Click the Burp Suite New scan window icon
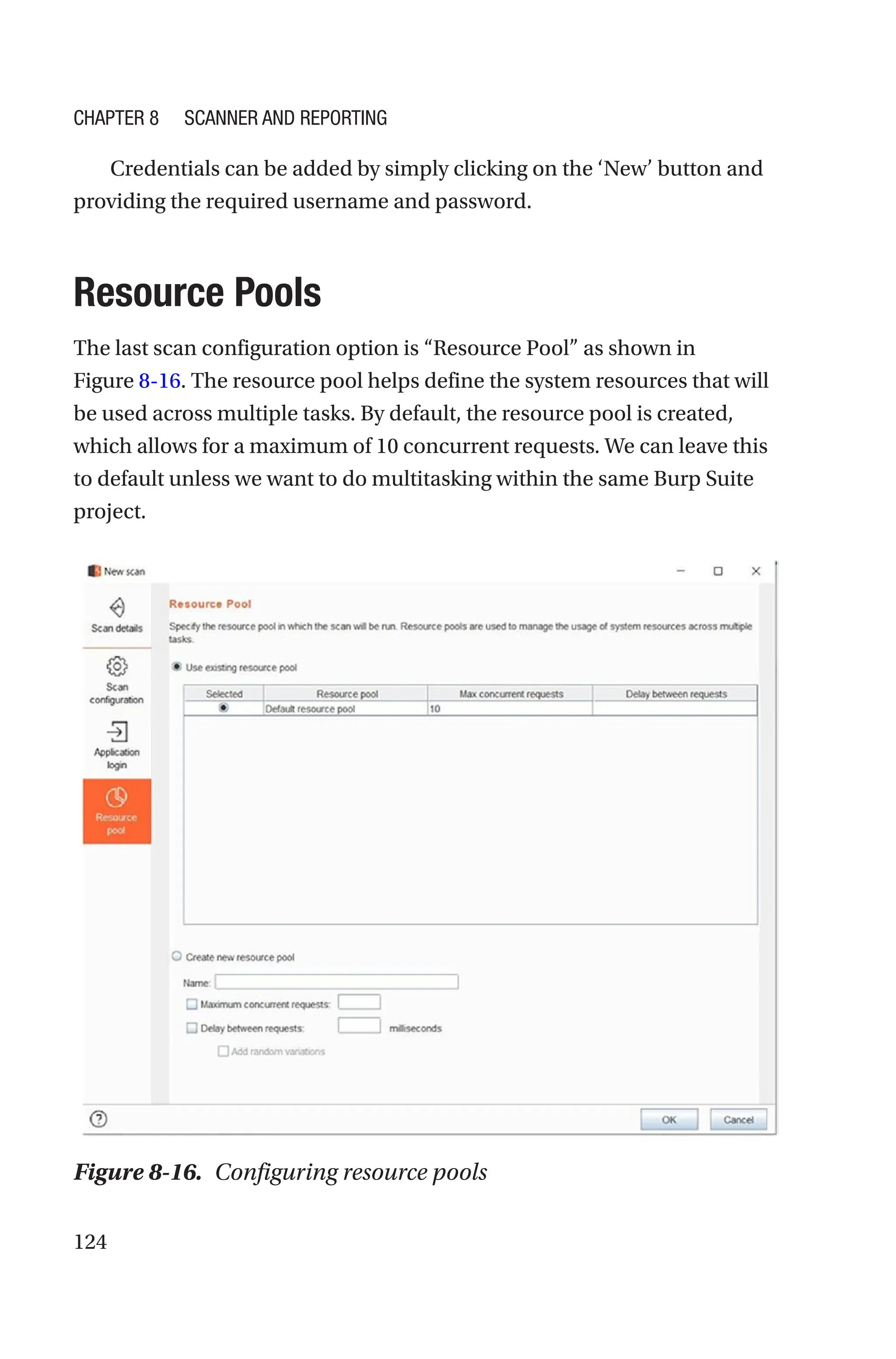 coord(94,571)
